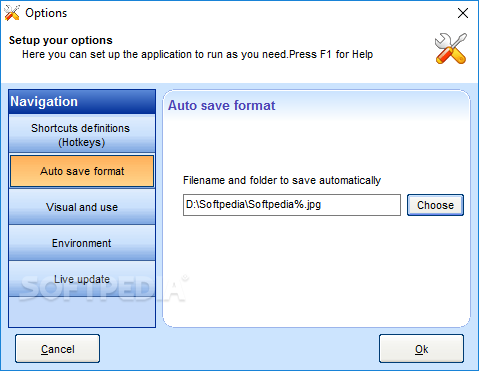Click the Navigation panel header
This screenshot has height=371, width=479.
tap(82, 102)
